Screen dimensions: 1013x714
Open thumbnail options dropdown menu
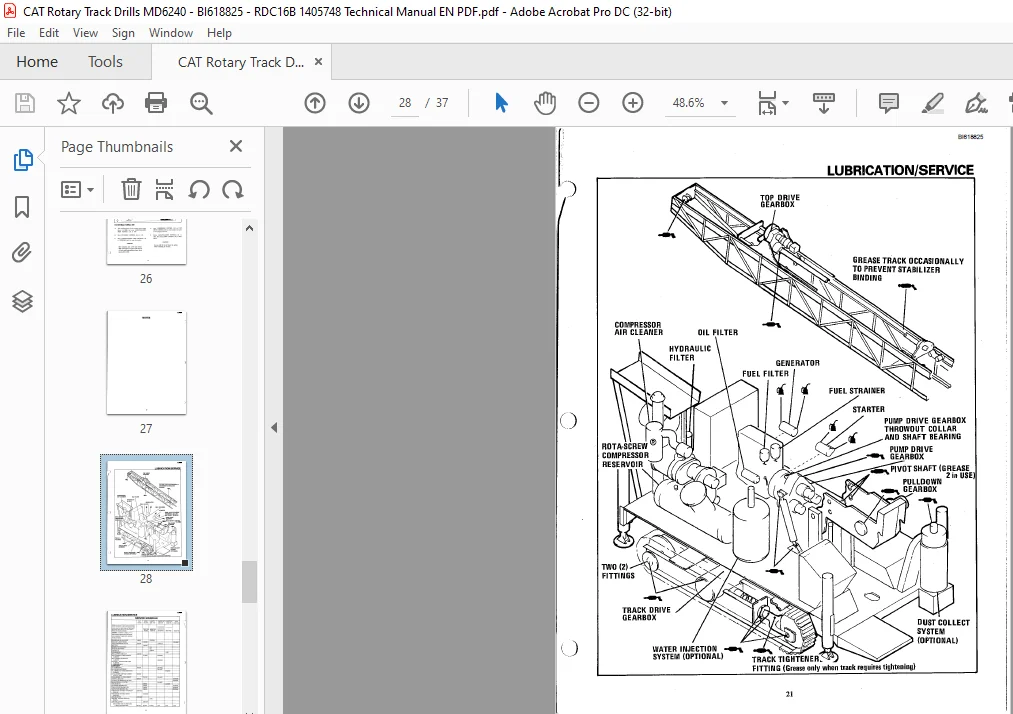[x=77, y=189]
